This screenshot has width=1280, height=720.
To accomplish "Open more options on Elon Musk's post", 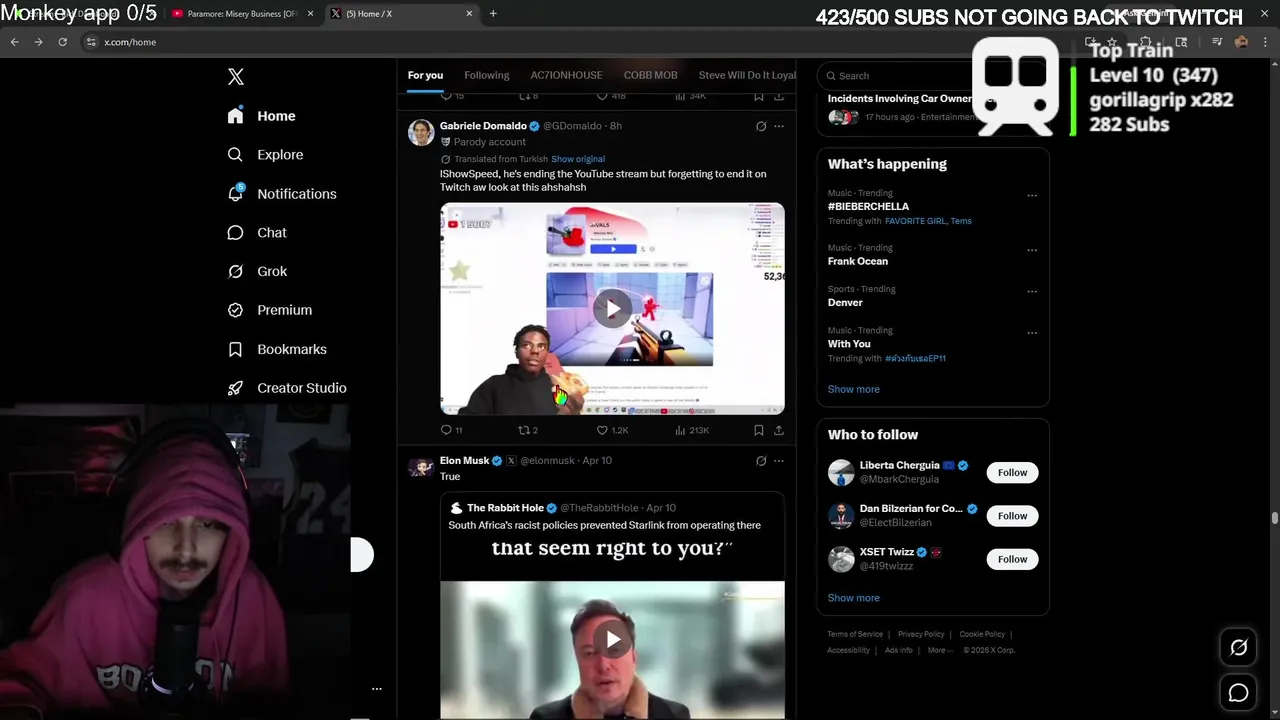I will [x=779, y=461].
